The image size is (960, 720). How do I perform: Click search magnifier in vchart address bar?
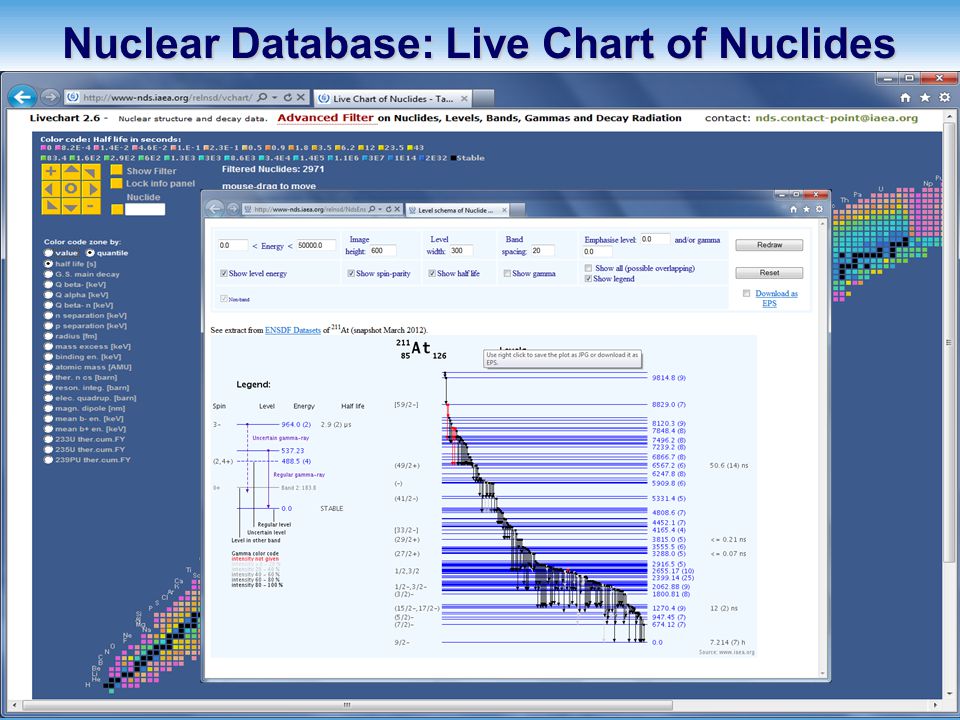click(x=262, y=97)
